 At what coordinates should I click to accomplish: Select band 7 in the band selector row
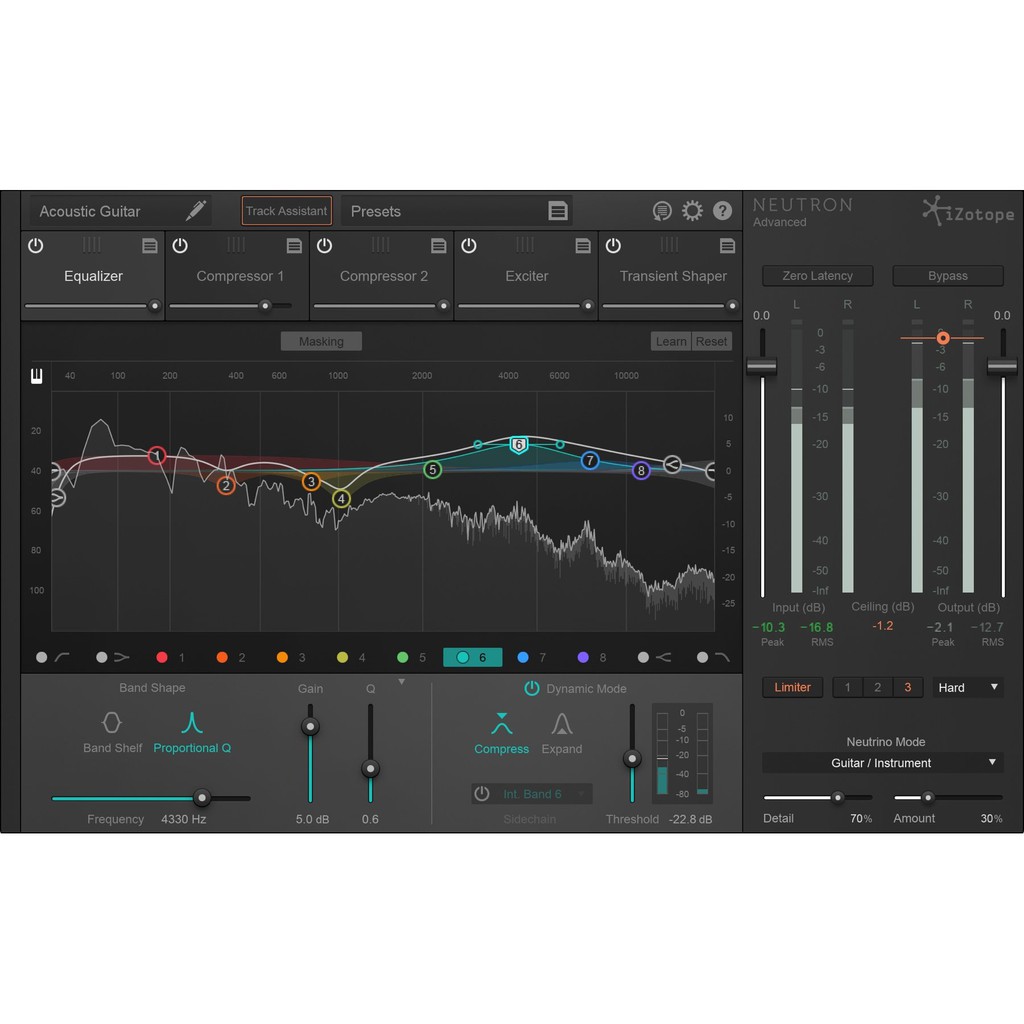[532, 657]
